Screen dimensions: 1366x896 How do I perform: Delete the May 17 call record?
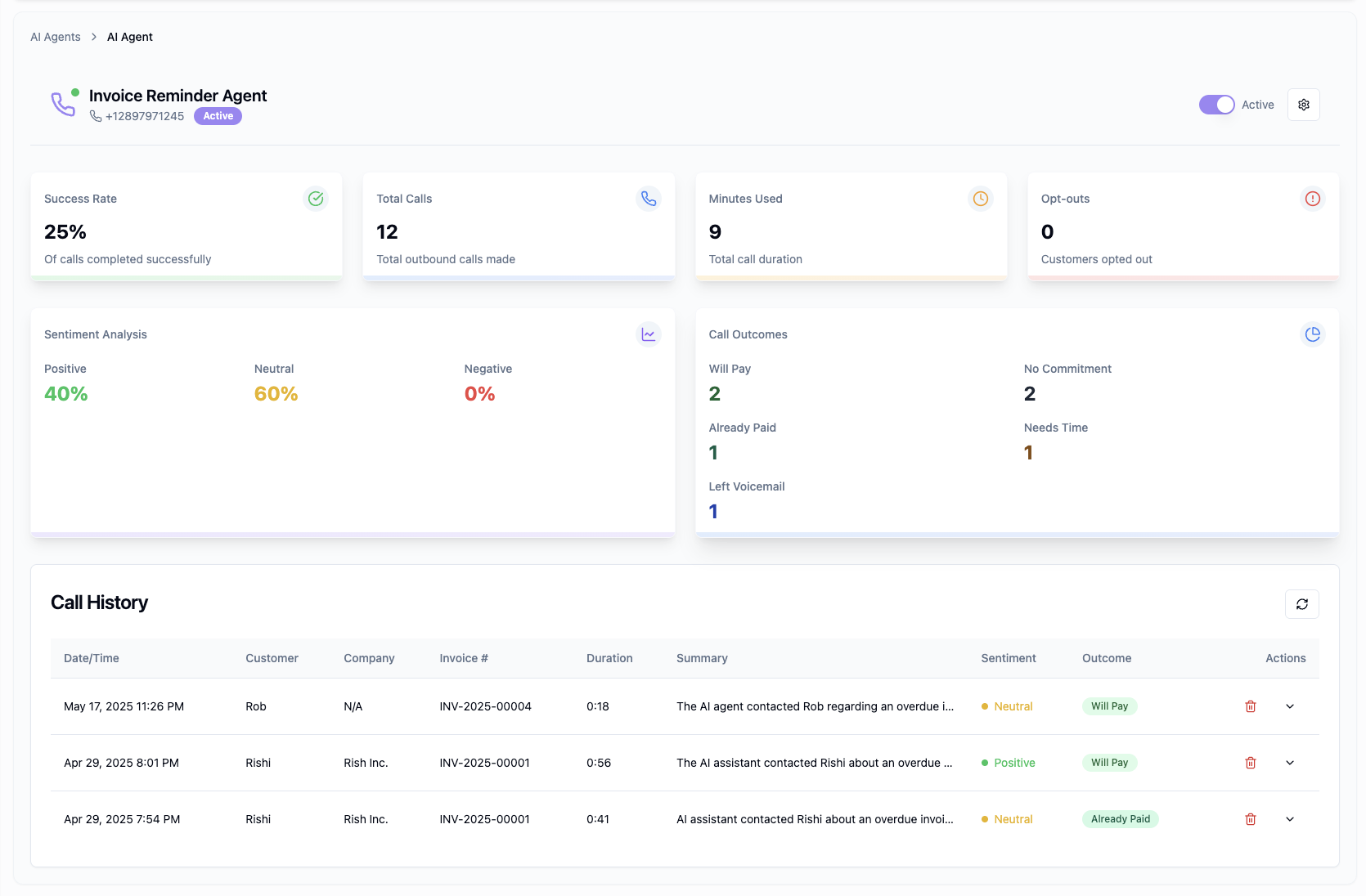click(x=1250, y=706)
